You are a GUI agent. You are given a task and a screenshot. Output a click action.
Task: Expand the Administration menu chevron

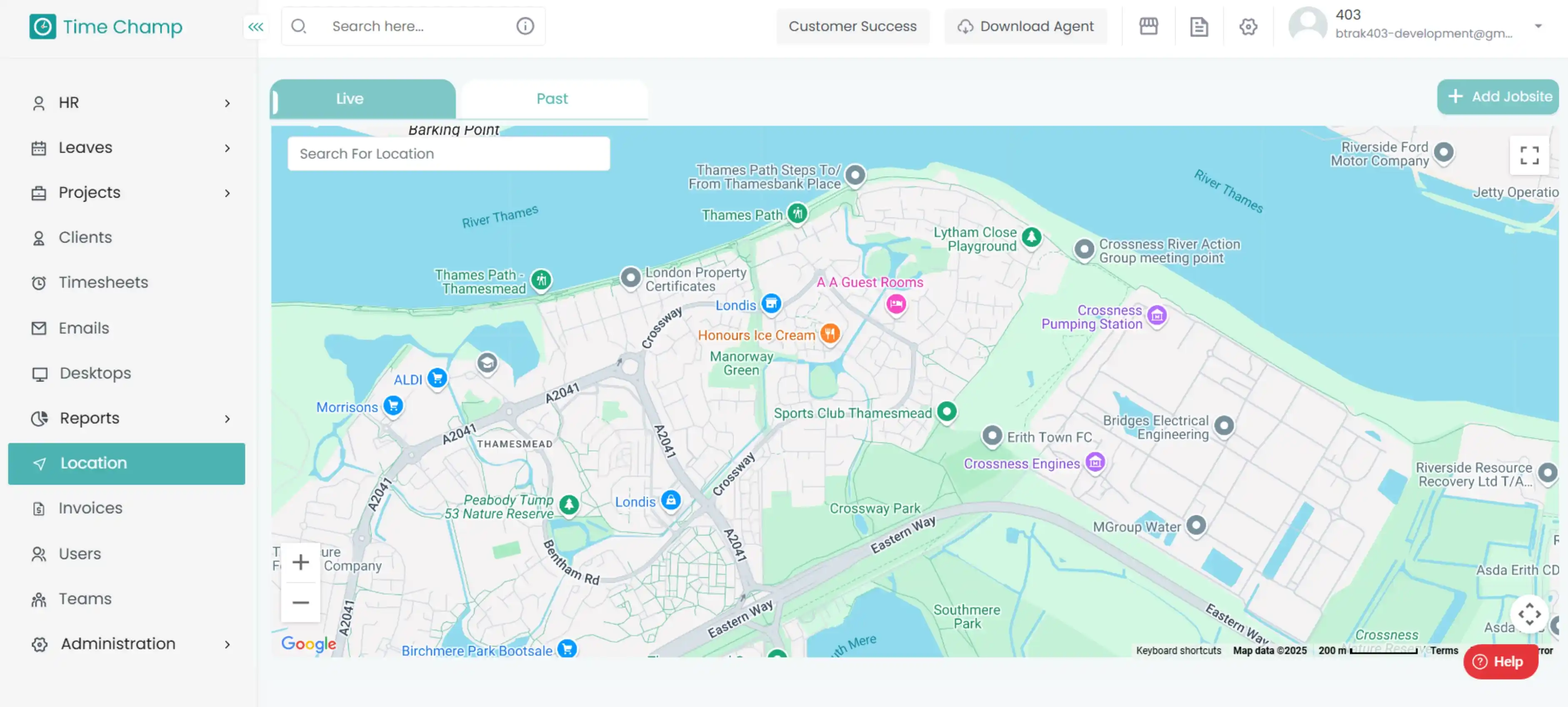tap(227, 644)
